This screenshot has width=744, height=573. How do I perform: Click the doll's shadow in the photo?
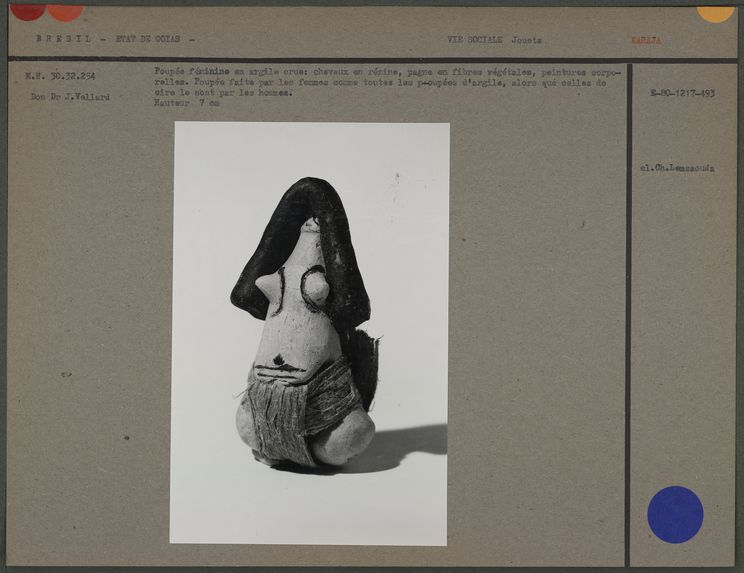(405, 448)
